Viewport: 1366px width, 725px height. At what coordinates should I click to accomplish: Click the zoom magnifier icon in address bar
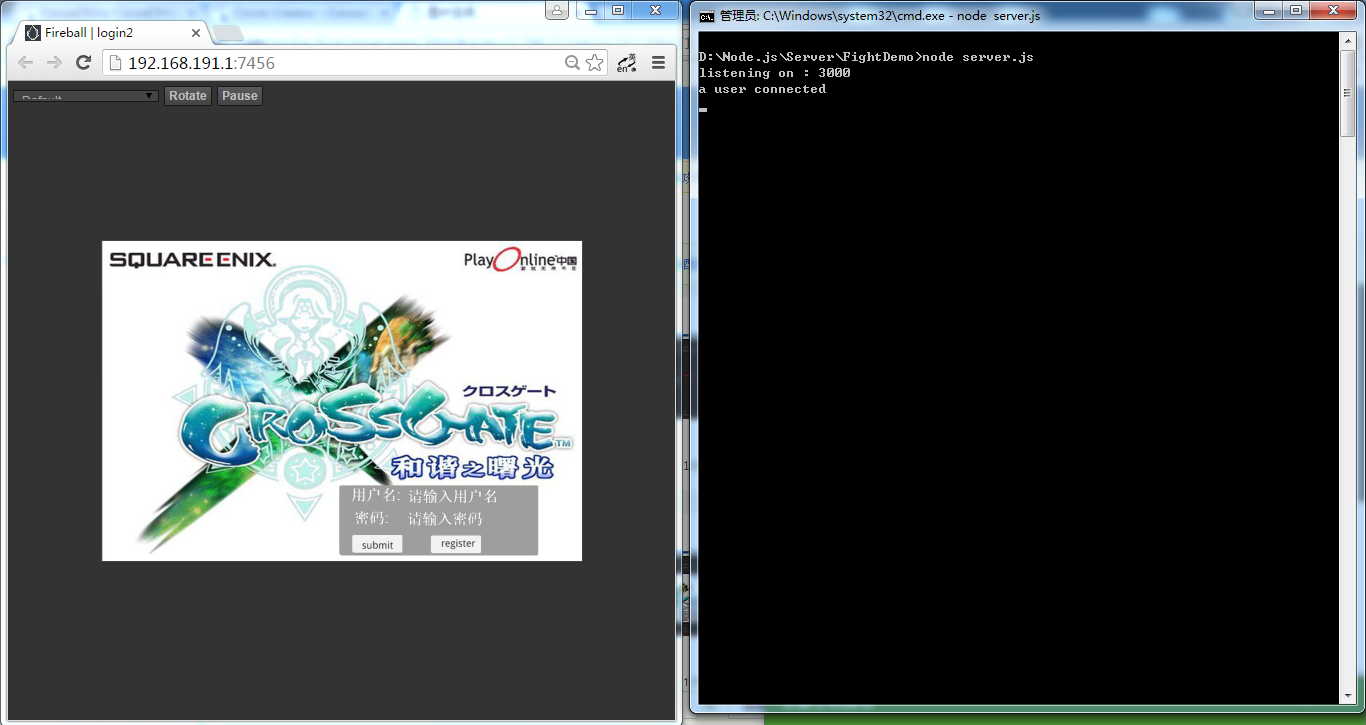pos(572,63)
